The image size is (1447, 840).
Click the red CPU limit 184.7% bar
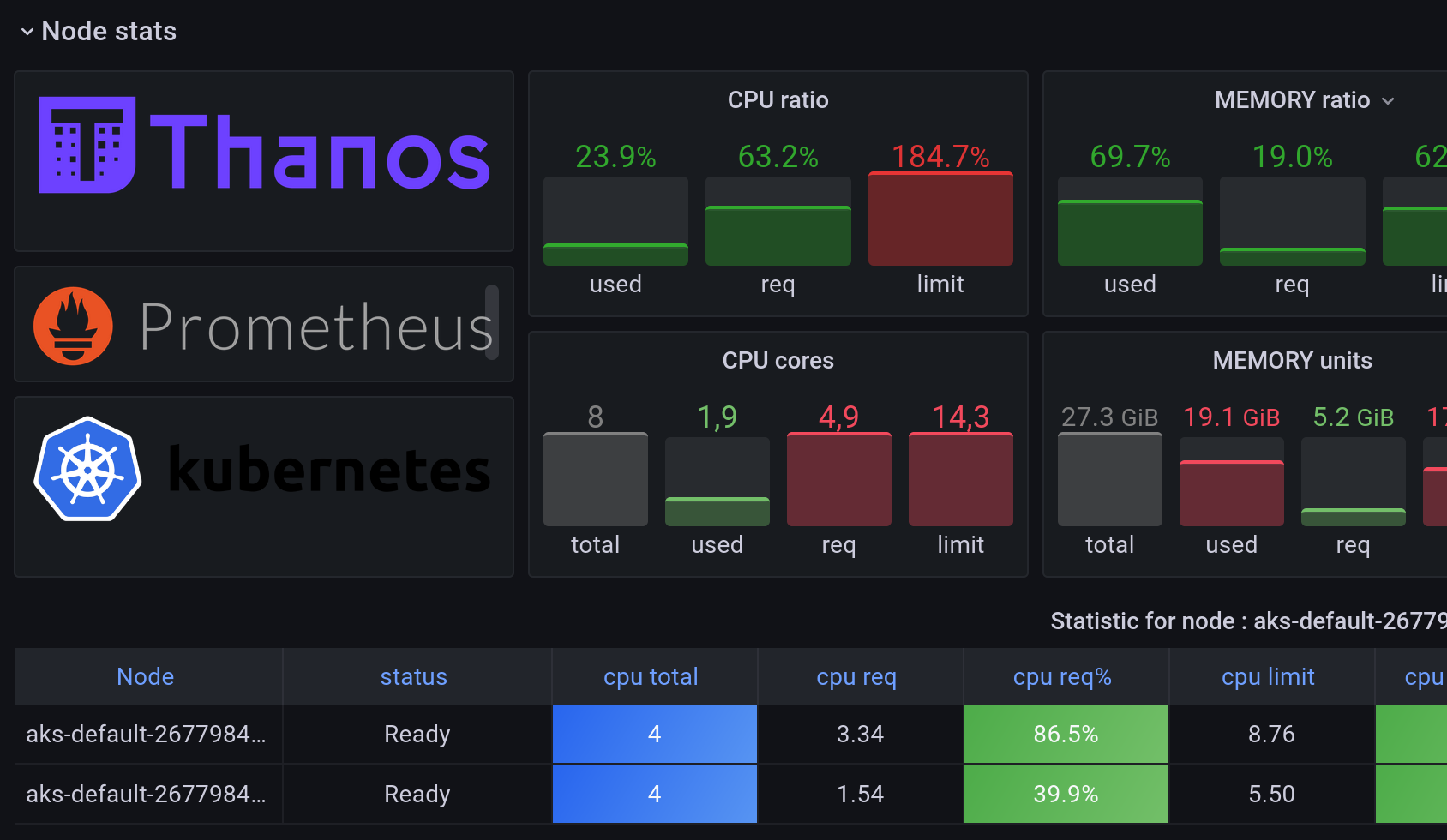(x=940, y=219)
